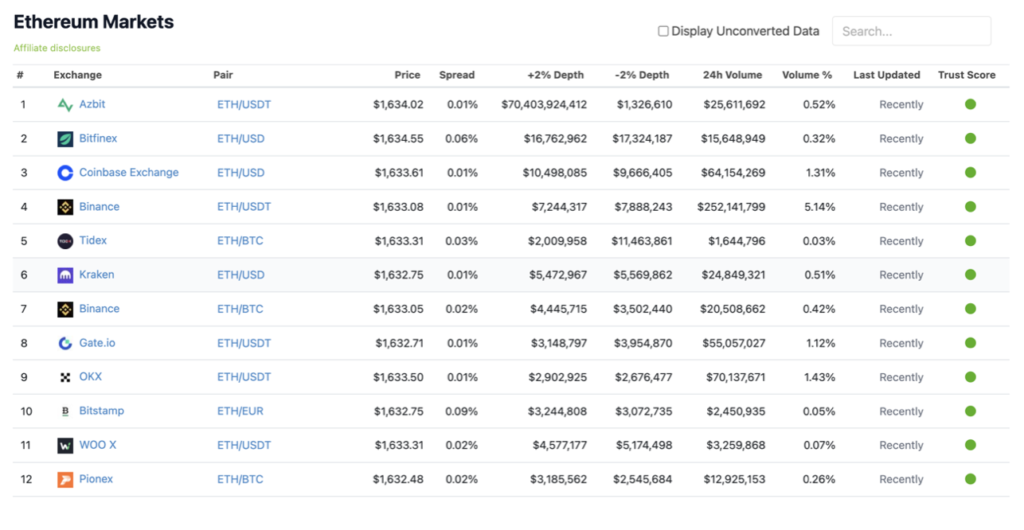Sort table by Price column header
The image size is (1024, 530).
[407, 75]
